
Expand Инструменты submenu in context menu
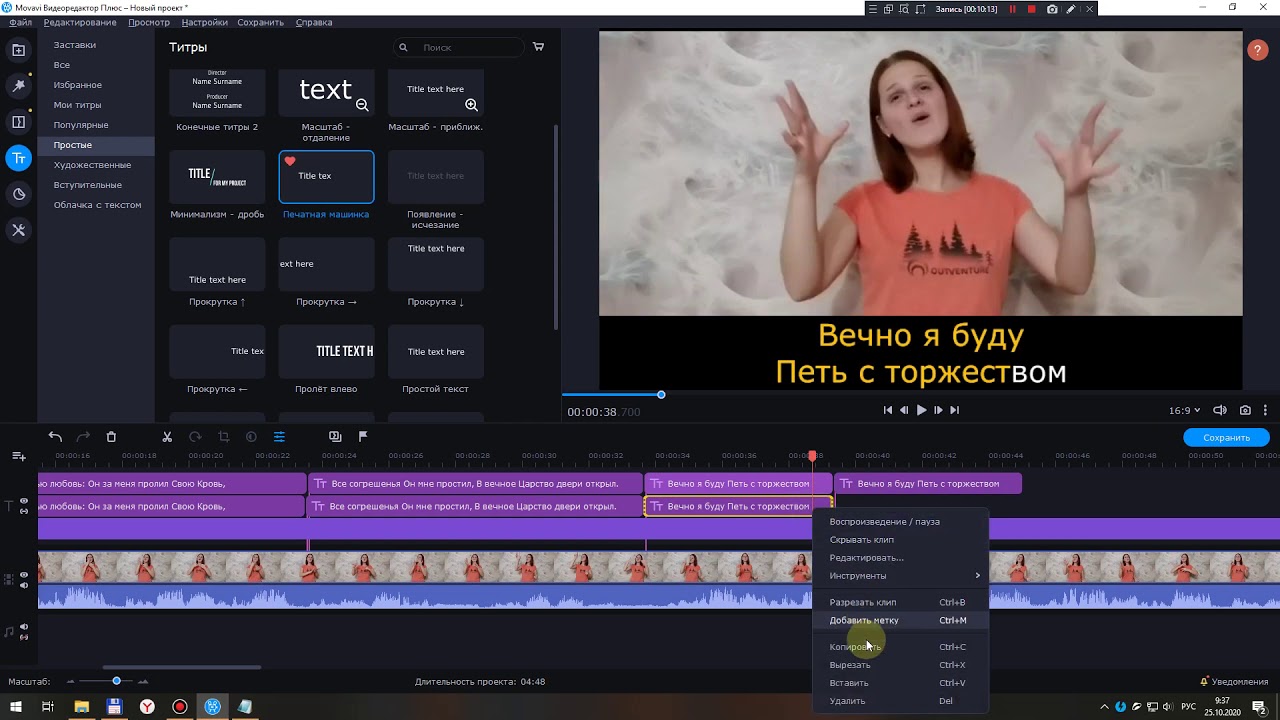(x=903, y=575)
